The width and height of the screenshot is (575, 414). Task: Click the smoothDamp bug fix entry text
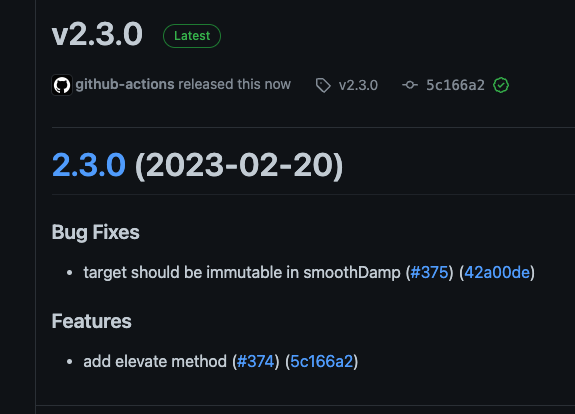coord(242,272)
